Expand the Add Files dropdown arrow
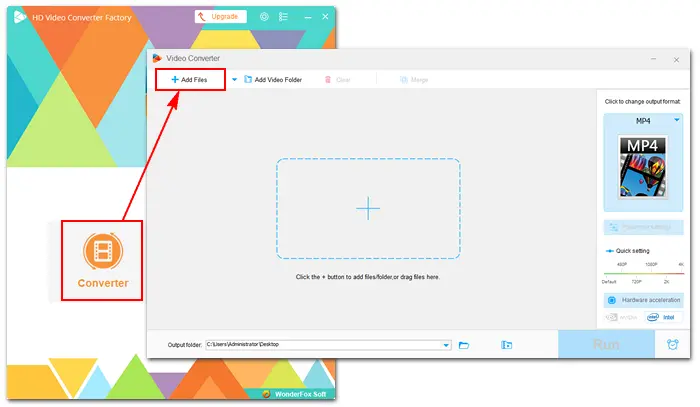Screen dimensions: 700x407 click(234, 79)
